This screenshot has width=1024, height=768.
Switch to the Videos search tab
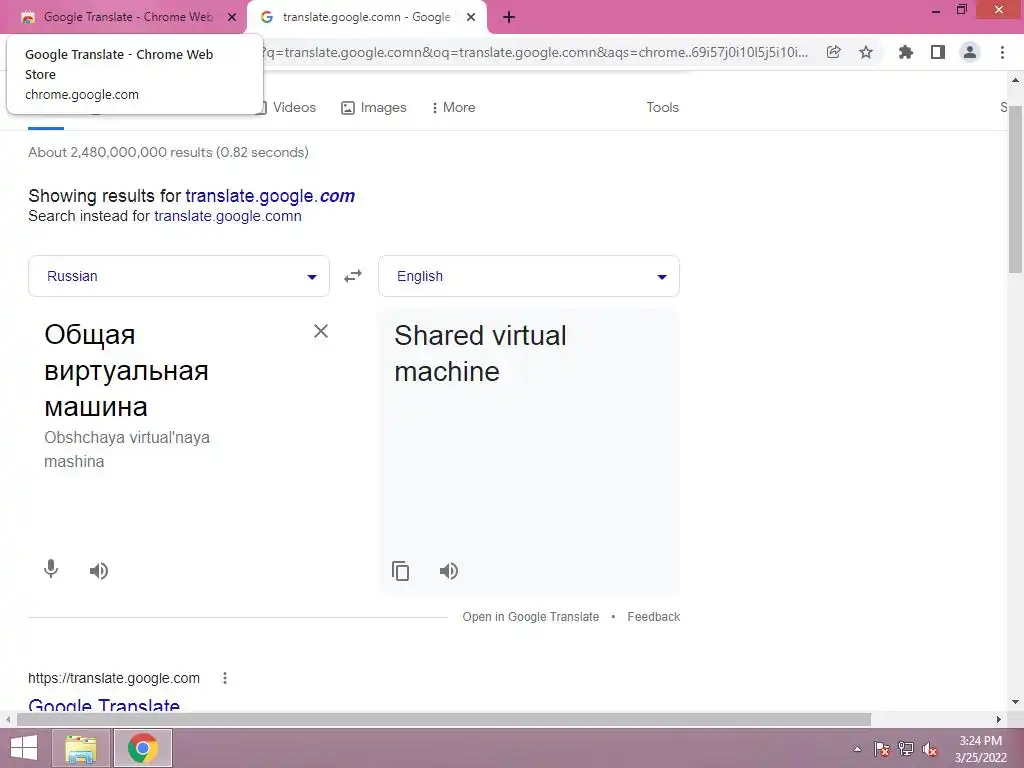point(285,107)
